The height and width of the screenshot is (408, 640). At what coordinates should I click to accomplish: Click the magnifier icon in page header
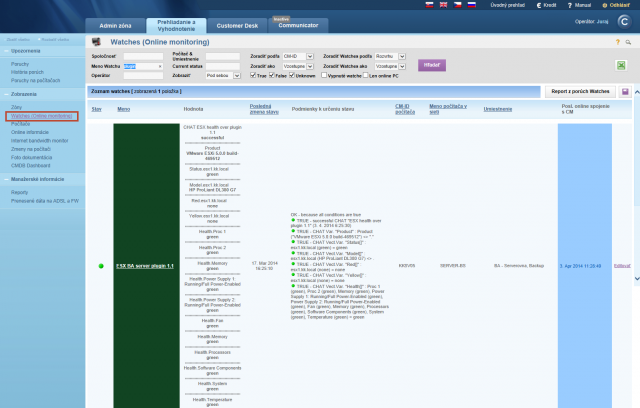coord(628,42)
